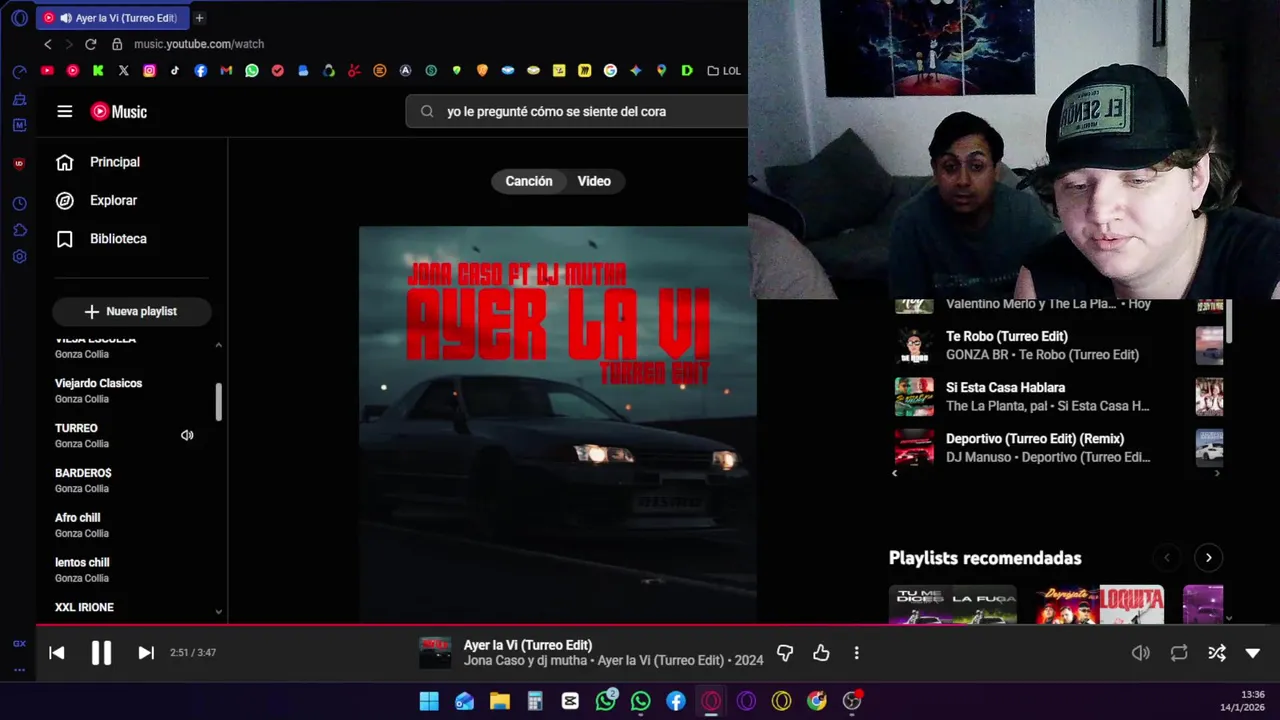Open the LOL bookmarks folder
1280x720 pixels.
[x=724, y=71]
